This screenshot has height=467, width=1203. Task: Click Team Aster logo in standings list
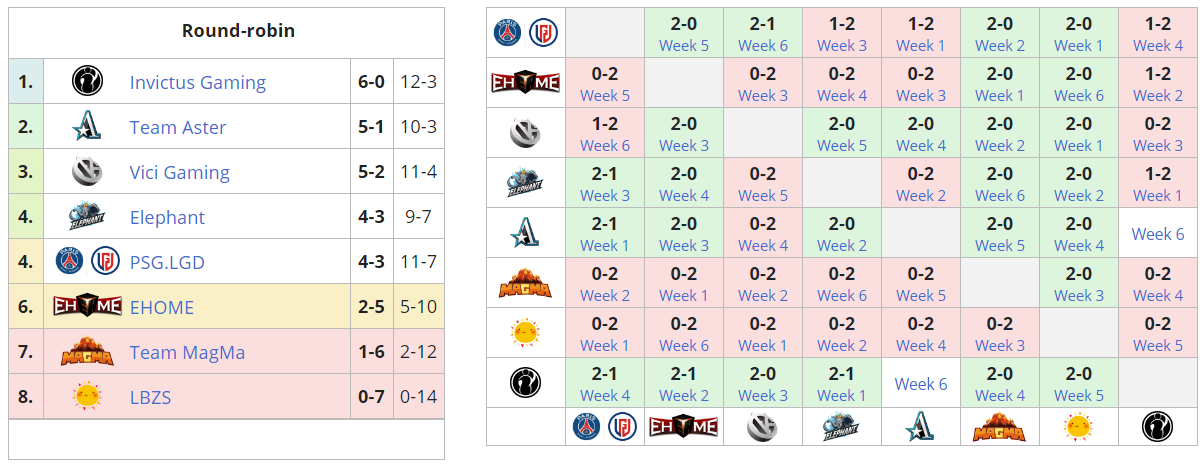(88, 127)
